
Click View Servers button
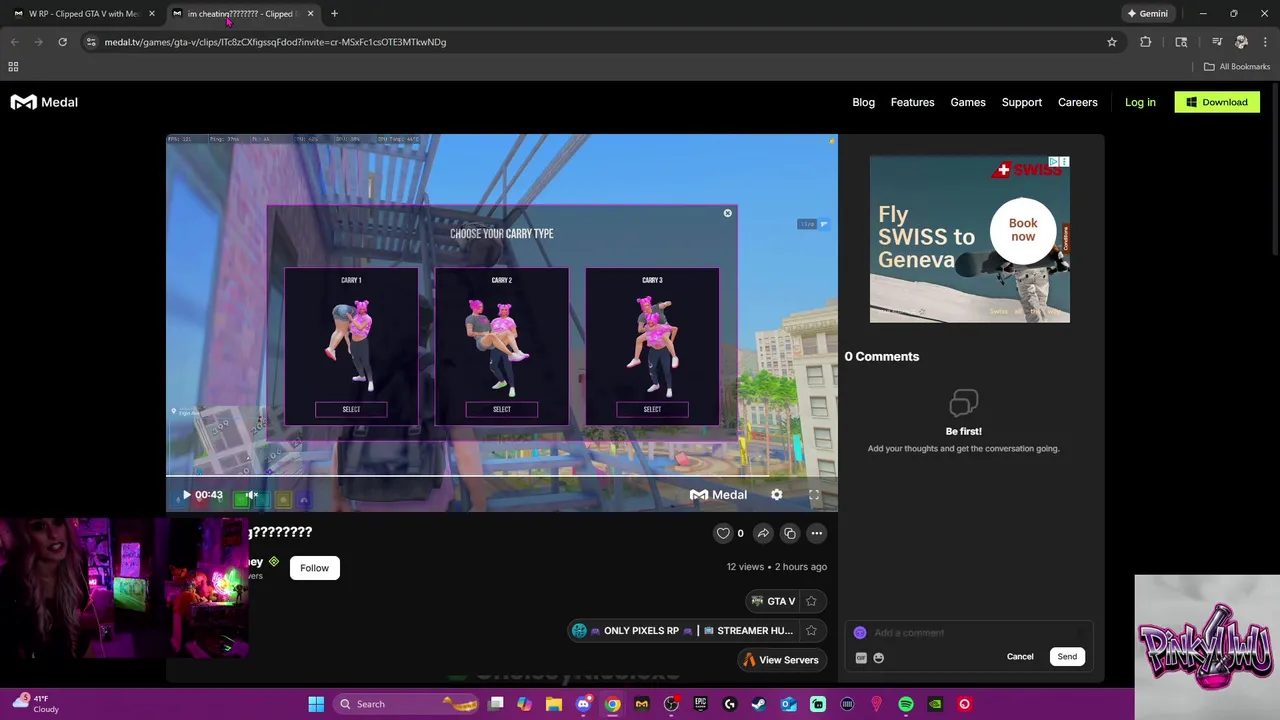tap(780, 660)
